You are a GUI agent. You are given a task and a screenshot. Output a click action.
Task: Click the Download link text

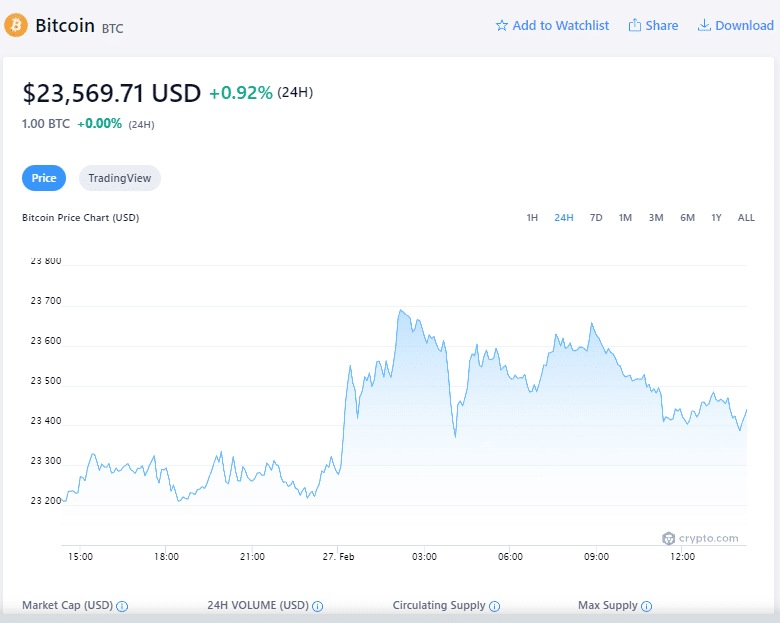coord(744,25)
